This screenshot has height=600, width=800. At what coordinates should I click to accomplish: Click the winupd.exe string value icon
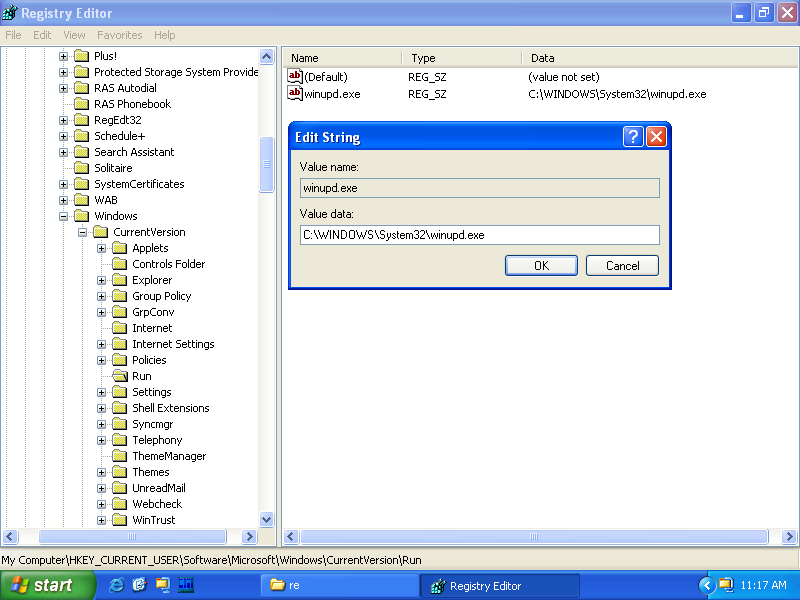point(295,93)
